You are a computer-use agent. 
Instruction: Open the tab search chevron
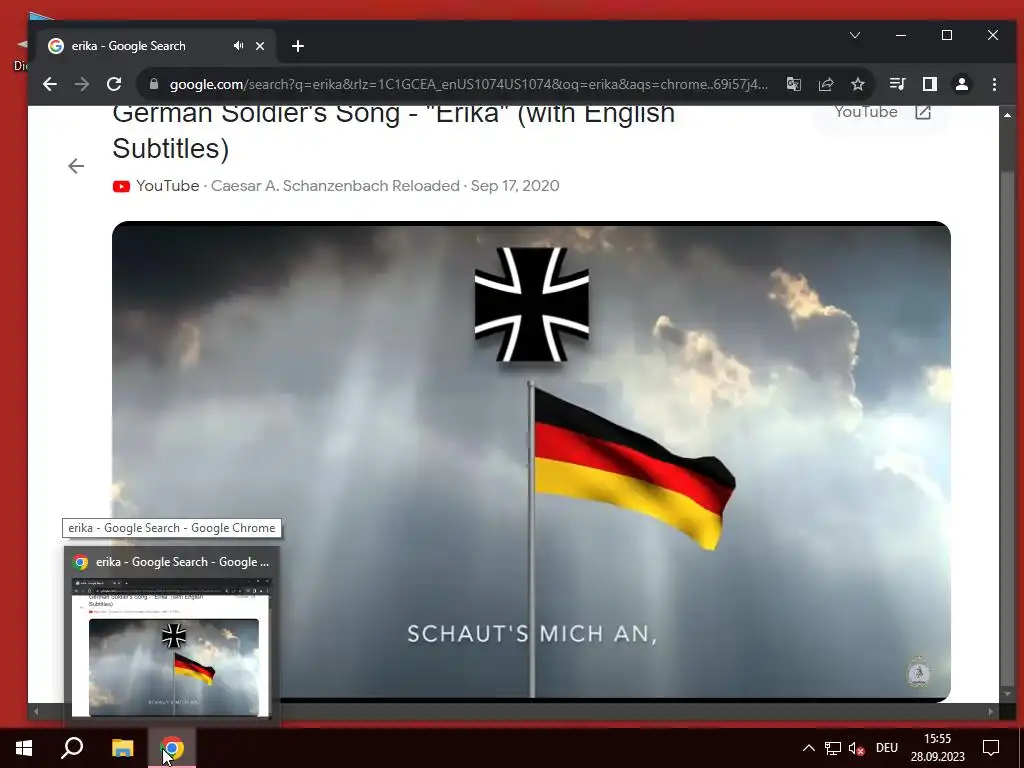tap(855, 35)
